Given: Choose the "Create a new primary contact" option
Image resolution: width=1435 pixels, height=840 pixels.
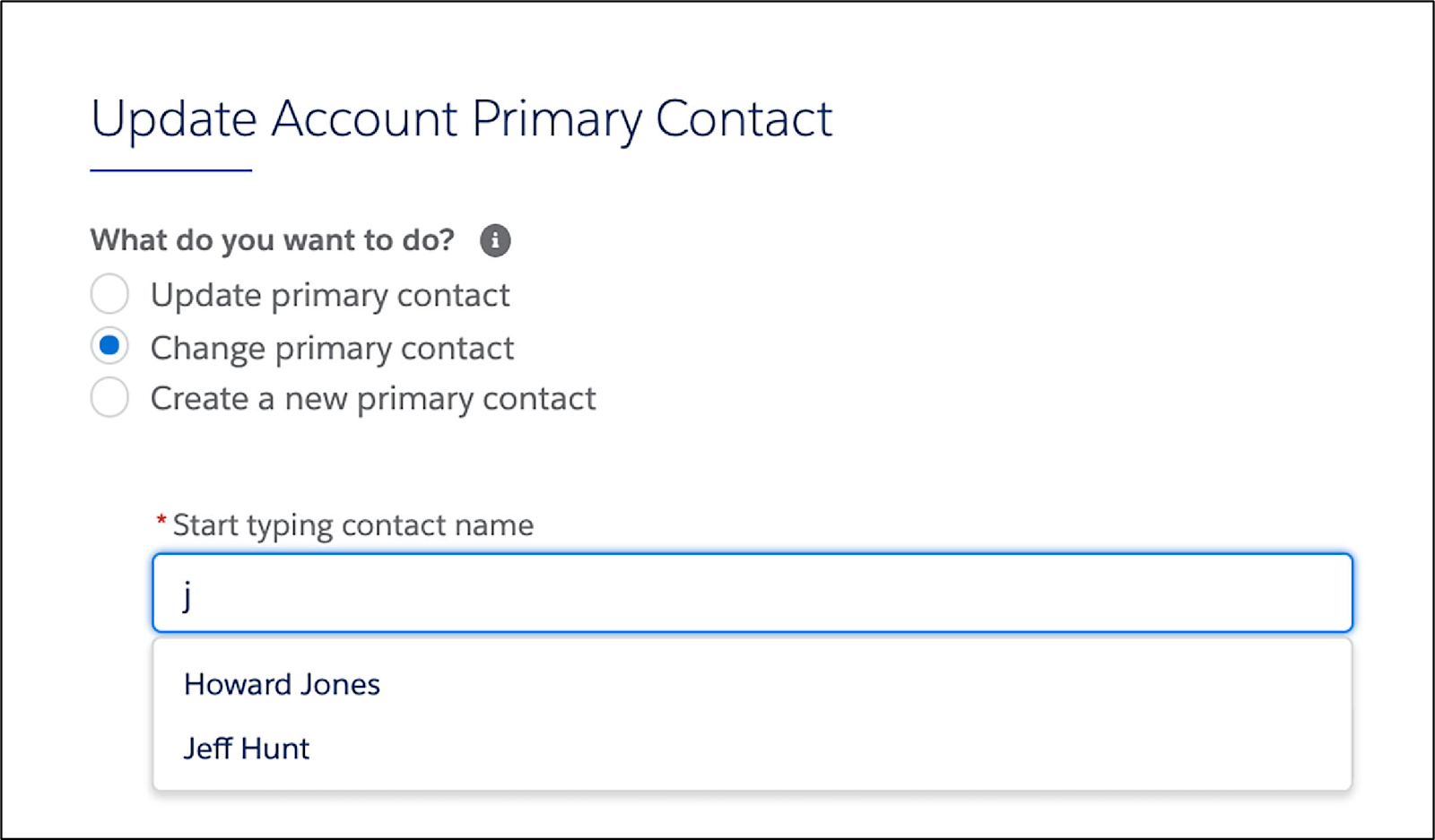Looking at the screenshot, I should point(109,398).
